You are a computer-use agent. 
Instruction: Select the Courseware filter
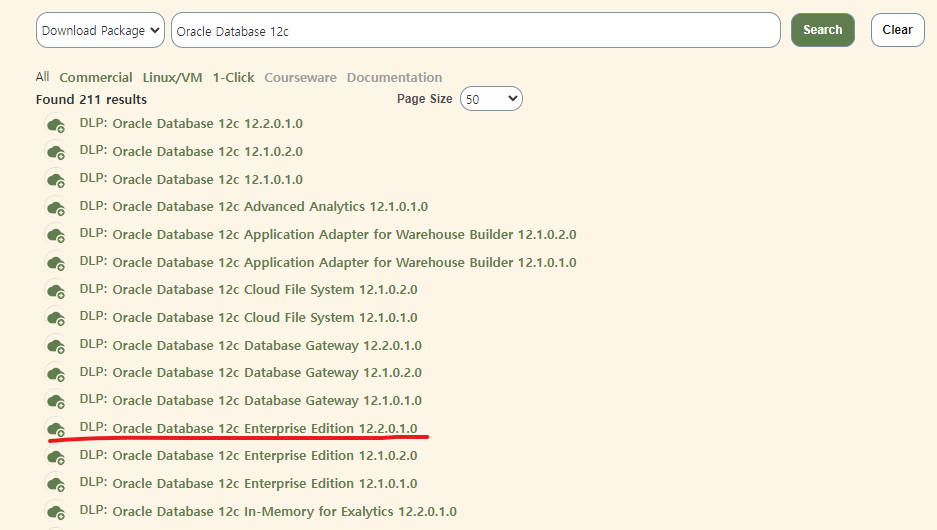pyautogui.click(x=301, y=78)
